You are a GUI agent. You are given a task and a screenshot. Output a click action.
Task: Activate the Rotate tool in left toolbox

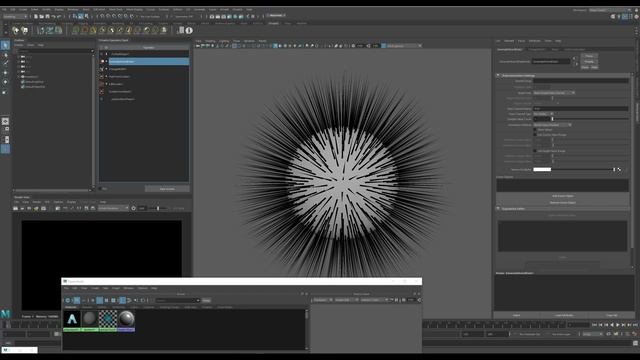coord(5,82)
